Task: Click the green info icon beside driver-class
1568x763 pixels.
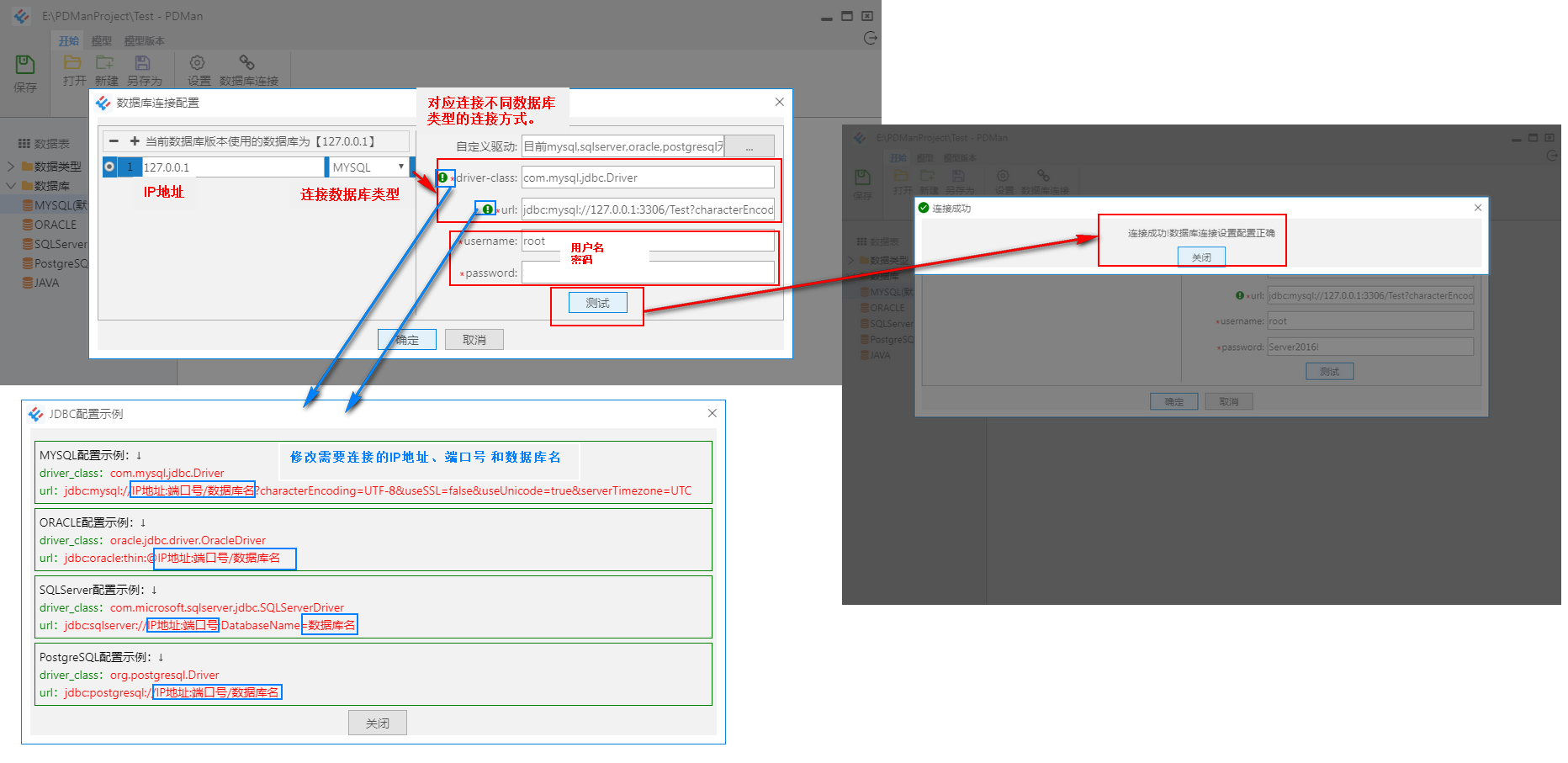Action: 442,178
